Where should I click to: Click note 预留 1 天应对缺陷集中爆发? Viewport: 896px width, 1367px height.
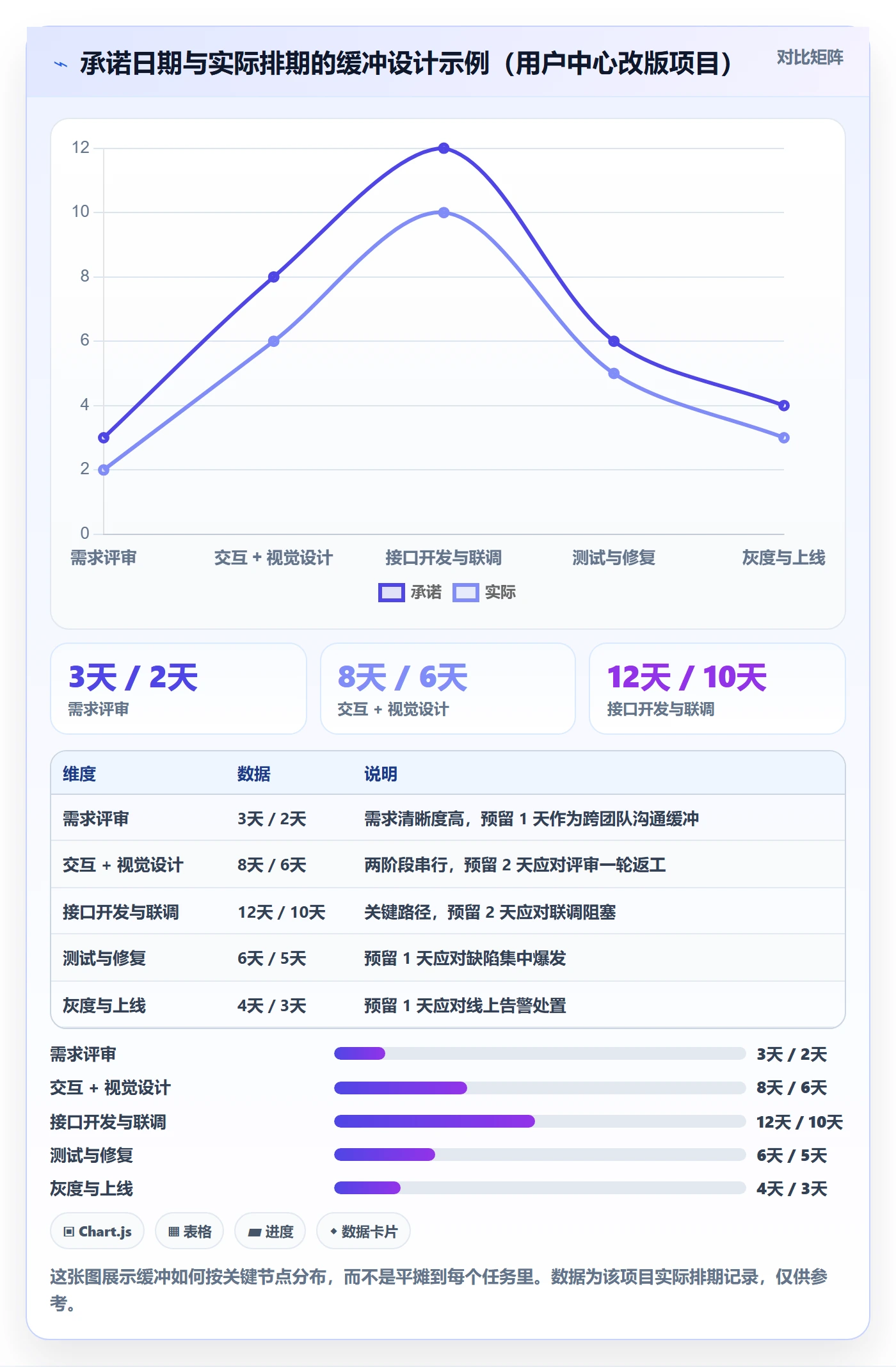click(465, 959)
